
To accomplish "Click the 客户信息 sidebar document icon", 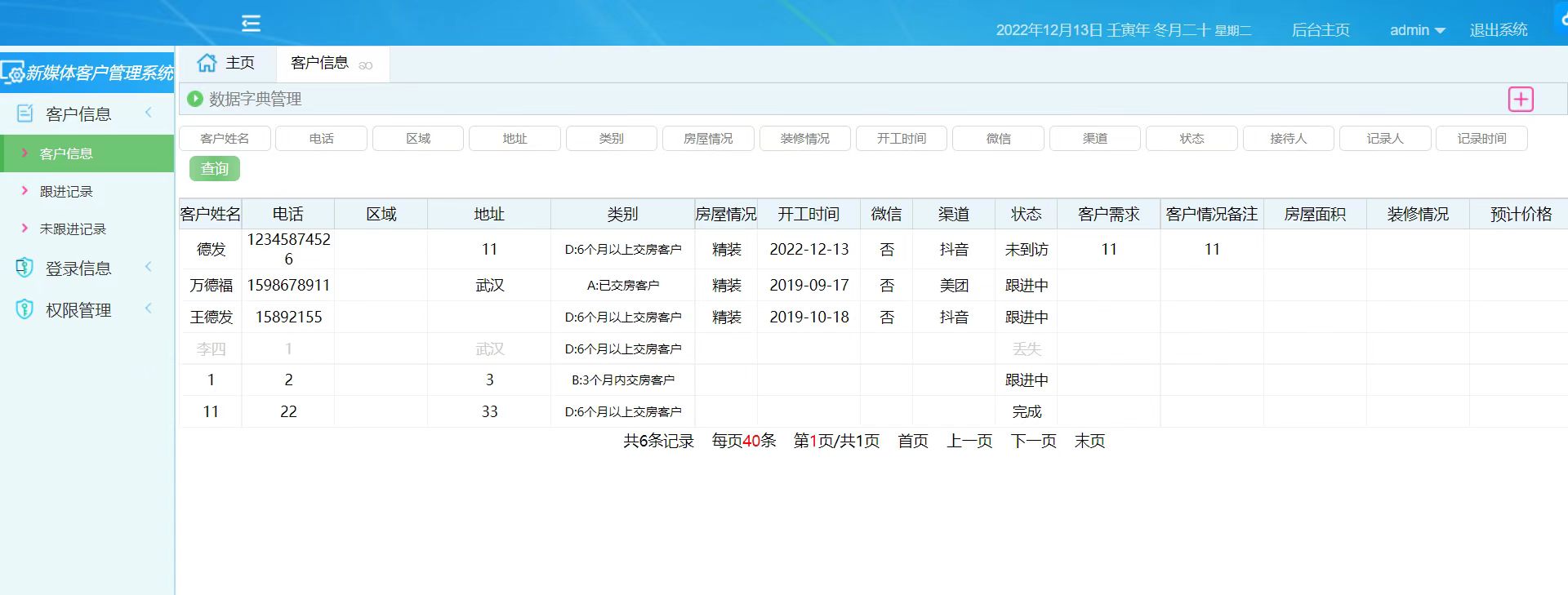I will pyautogui.click(x=25, y=113).
